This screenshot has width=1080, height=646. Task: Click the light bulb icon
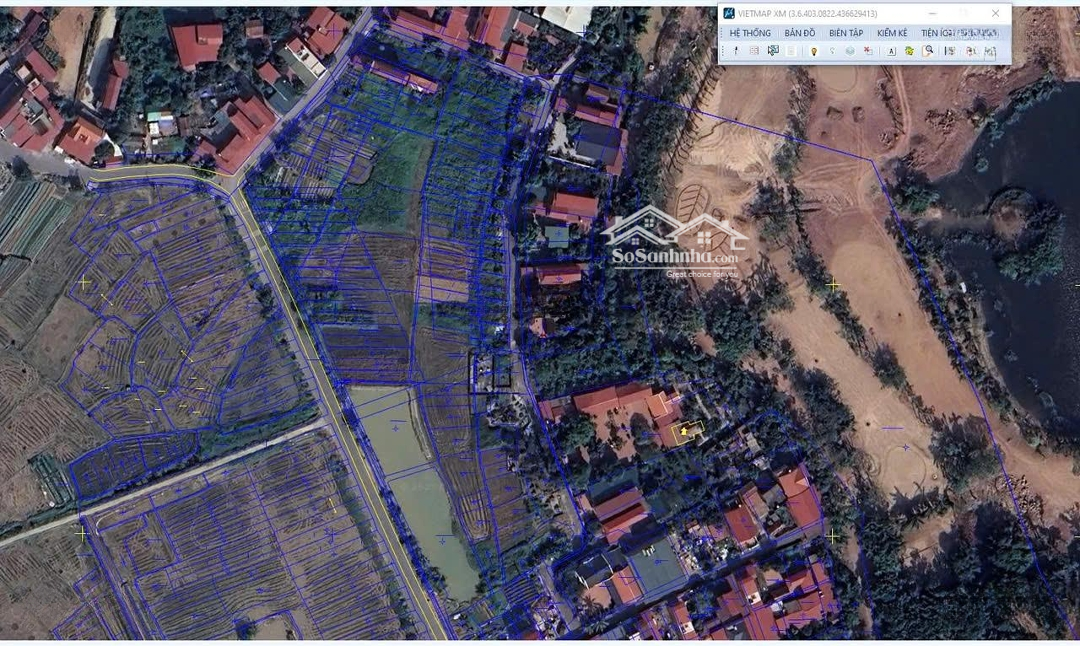pyautogui.click(x=813, y=51)
